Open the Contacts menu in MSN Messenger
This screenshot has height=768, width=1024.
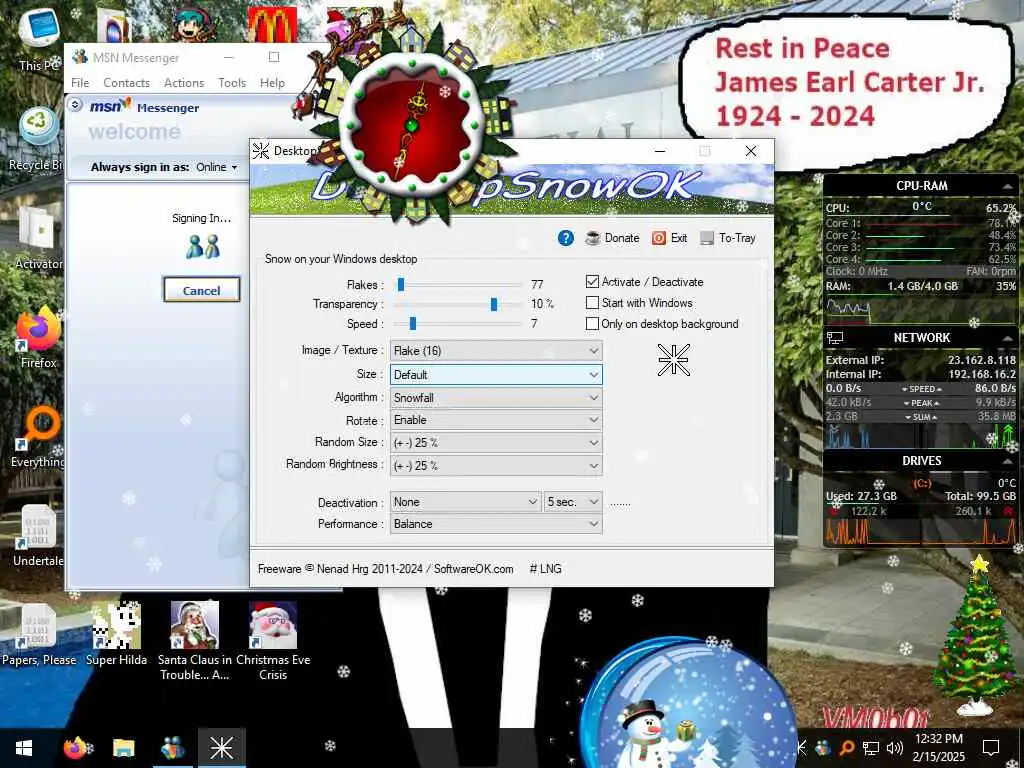click(x=126, y=83)
